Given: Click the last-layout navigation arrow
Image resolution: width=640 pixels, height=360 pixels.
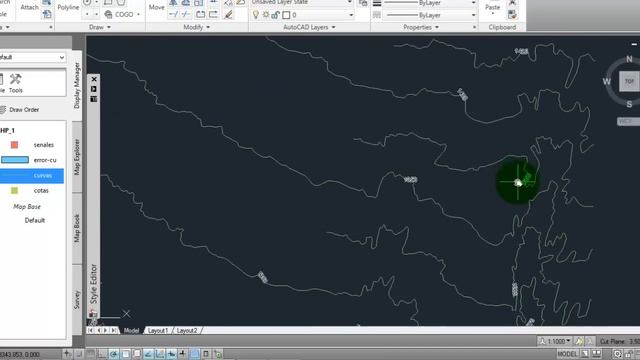Looking at the screenshot, I should click(x=114, y=330).
